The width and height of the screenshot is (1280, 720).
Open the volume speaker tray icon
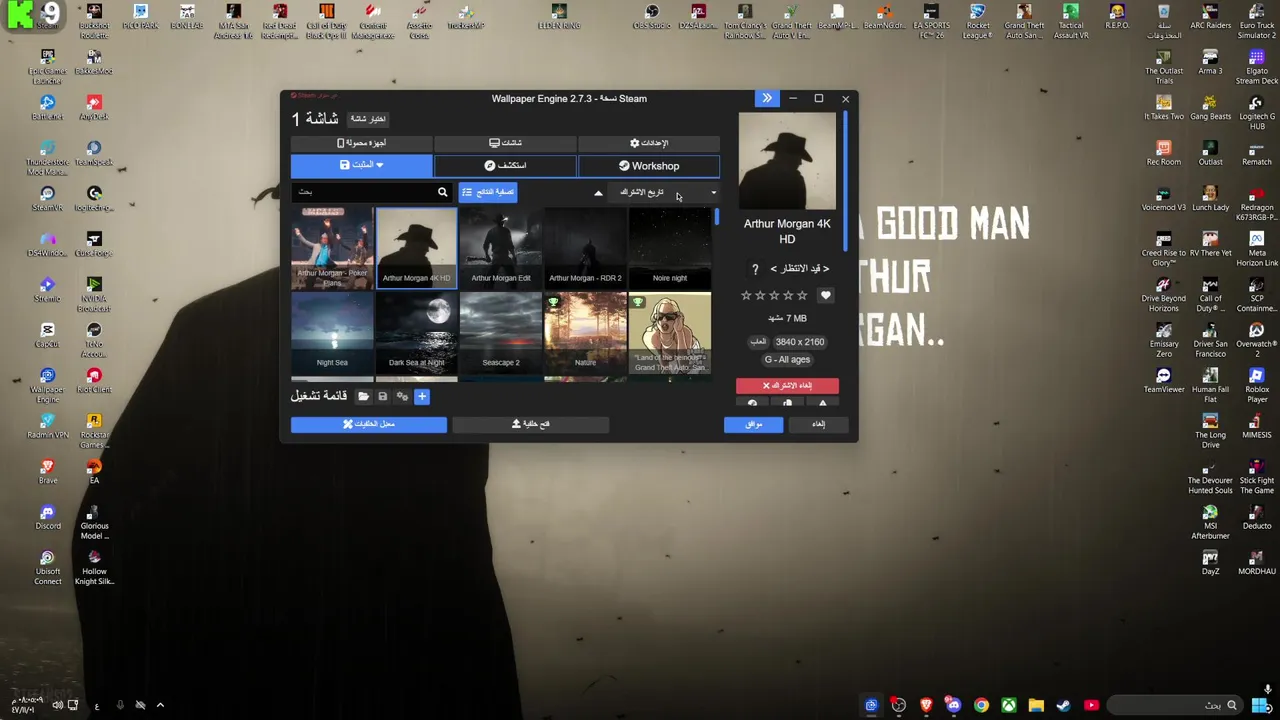57,705
